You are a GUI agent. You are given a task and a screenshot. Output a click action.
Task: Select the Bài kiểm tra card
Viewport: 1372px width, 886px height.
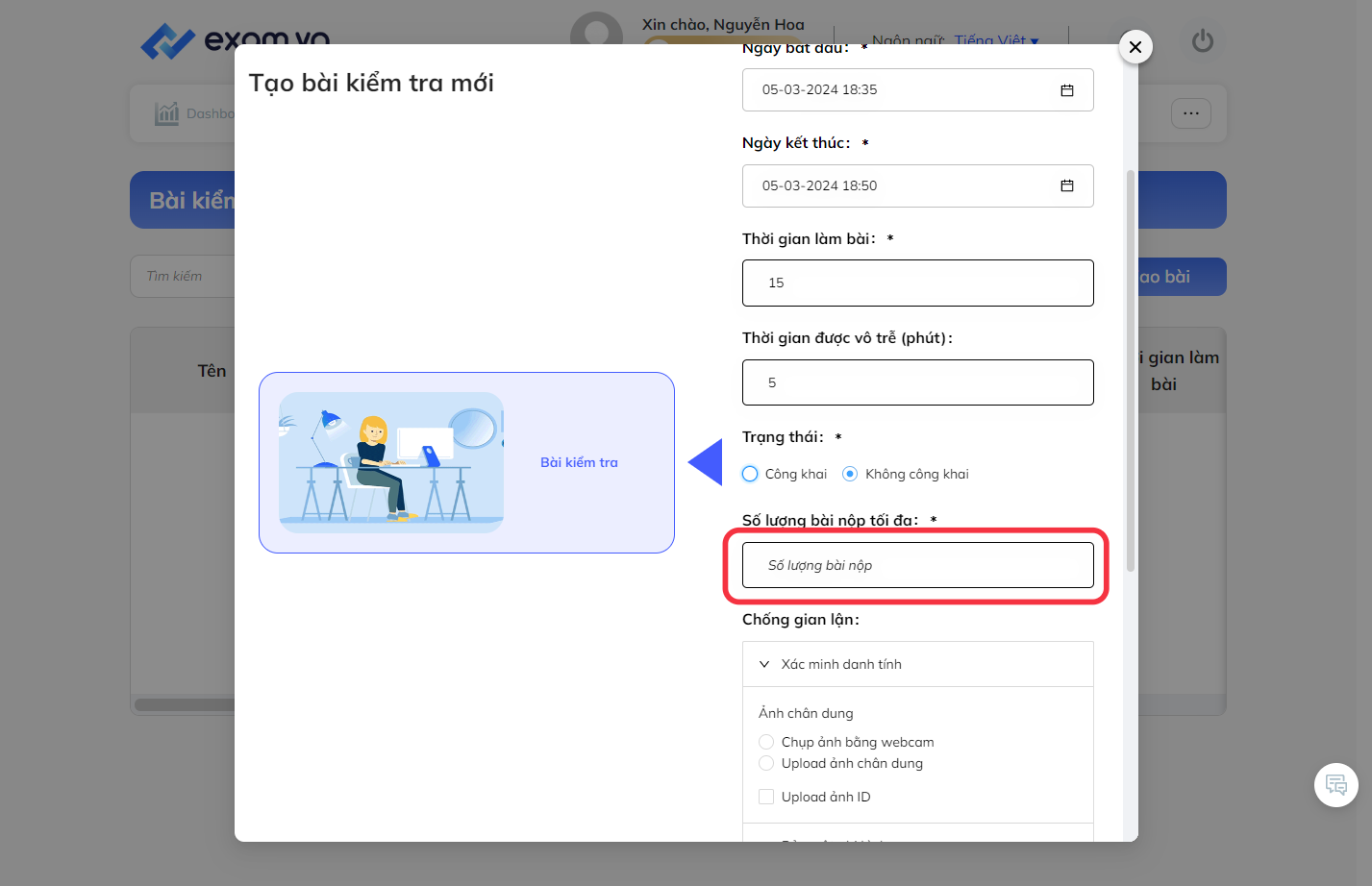click(466, 462)
